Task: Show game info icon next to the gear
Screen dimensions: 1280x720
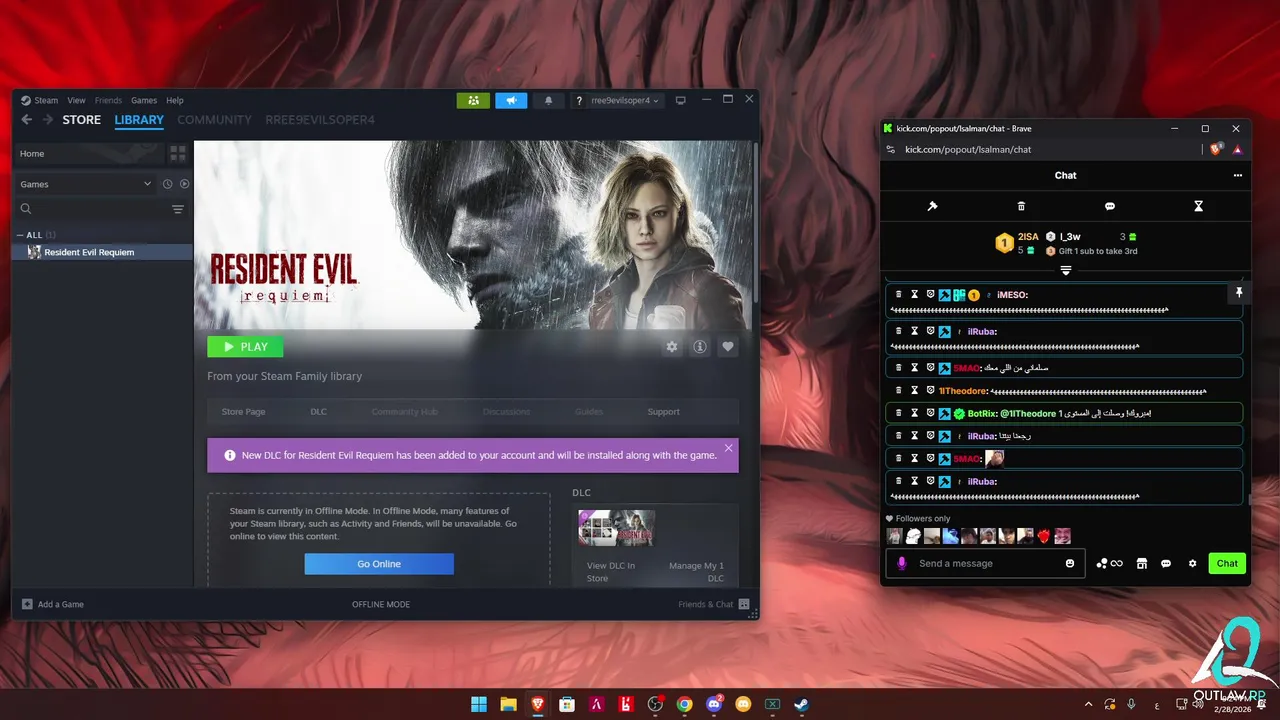Action: click(700, 347)
